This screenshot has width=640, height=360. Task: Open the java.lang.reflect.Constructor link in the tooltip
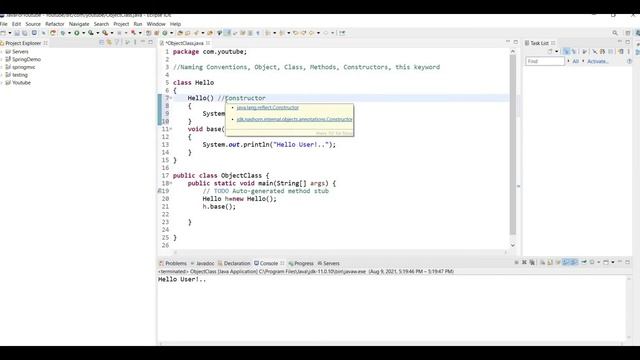(x=268, y=108)
